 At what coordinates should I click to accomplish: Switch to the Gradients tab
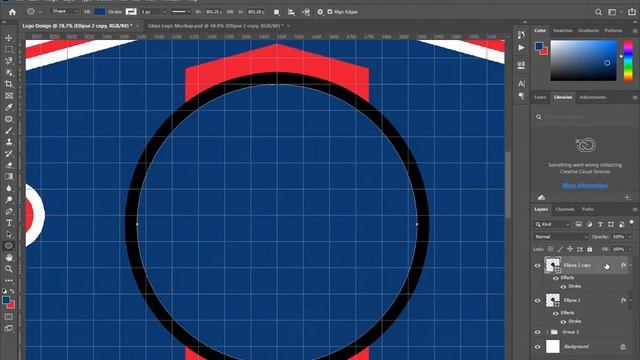pyautogui.click(x=588, y=31)
